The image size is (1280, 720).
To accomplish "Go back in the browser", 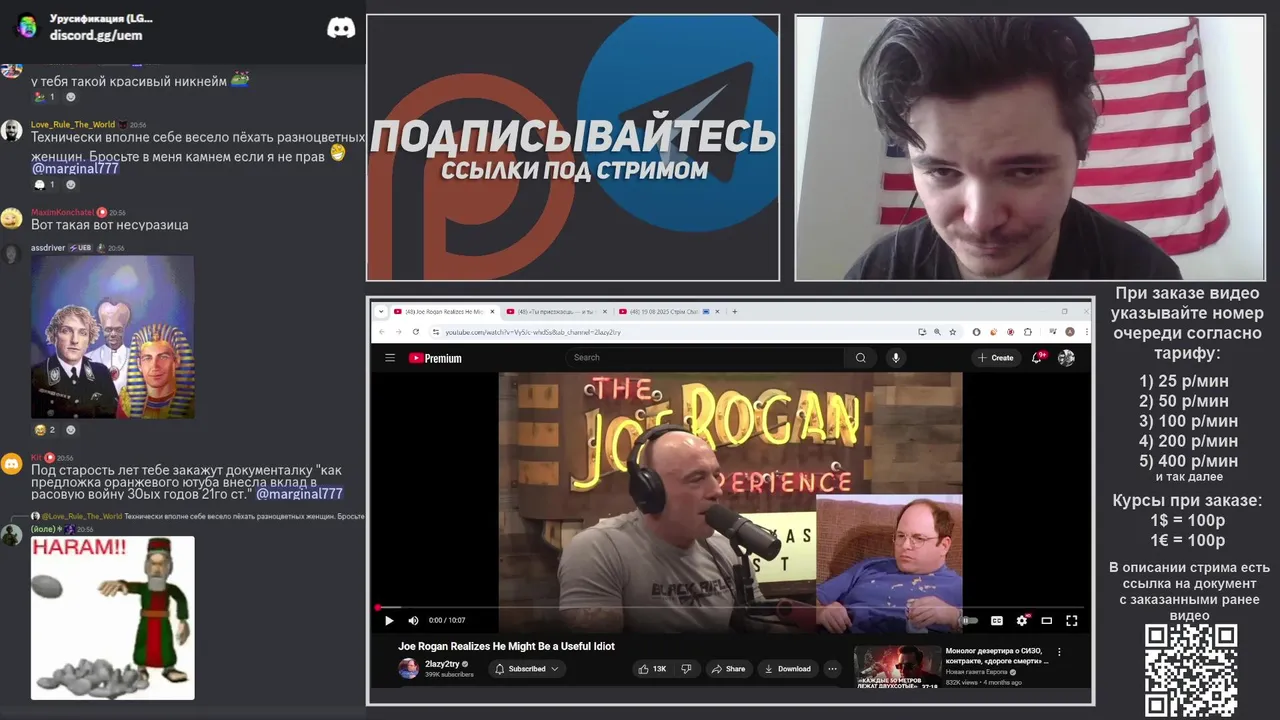I will click(382, 332).
